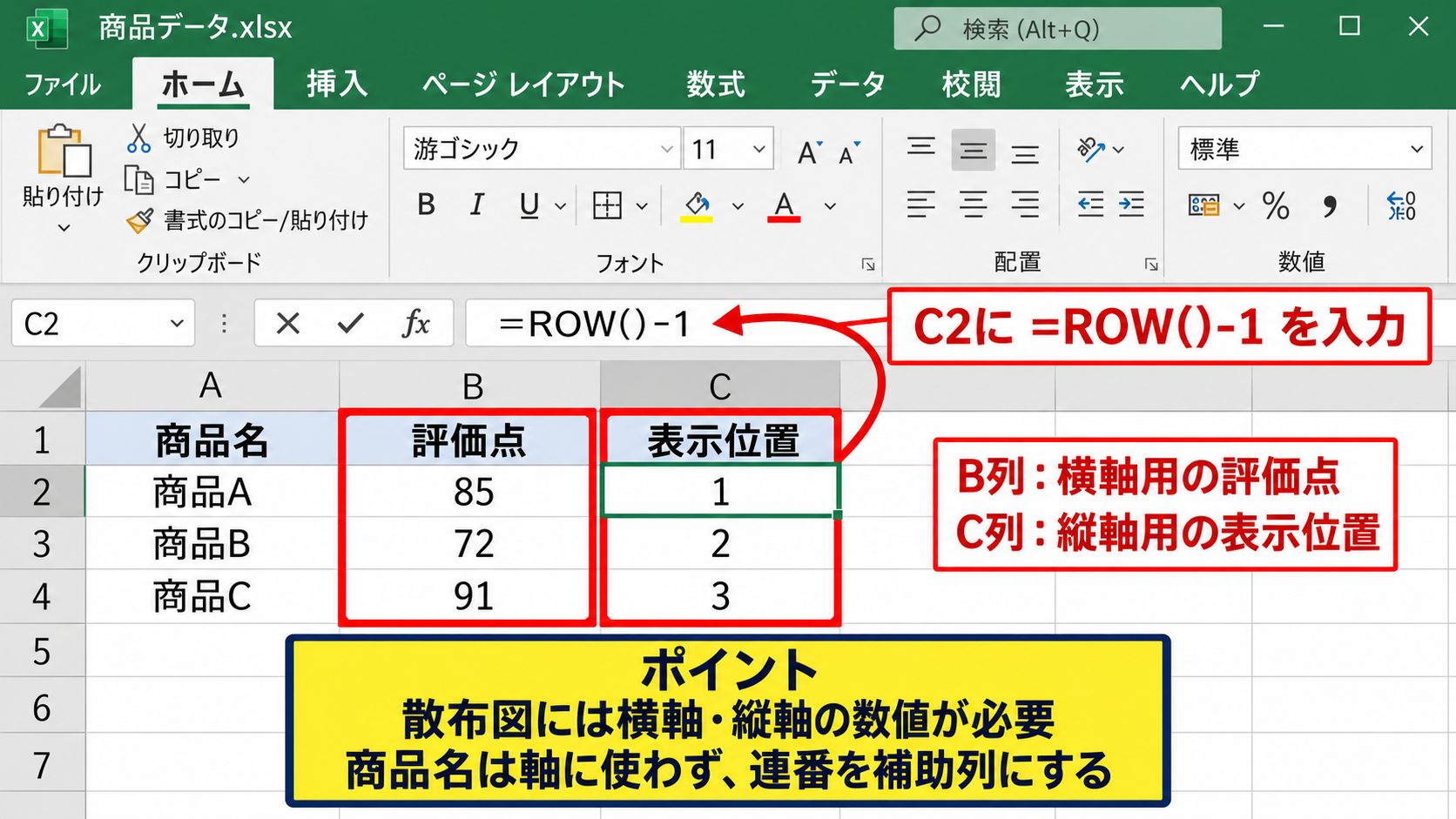The image size is (1456, 819).
Task: Toggle Bold formatting
Action: (426, 205)
